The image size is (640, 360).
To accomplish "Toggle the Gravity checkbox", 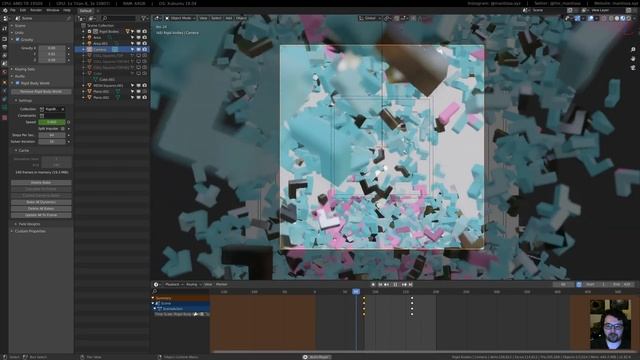I will click(x=18, y=40).
